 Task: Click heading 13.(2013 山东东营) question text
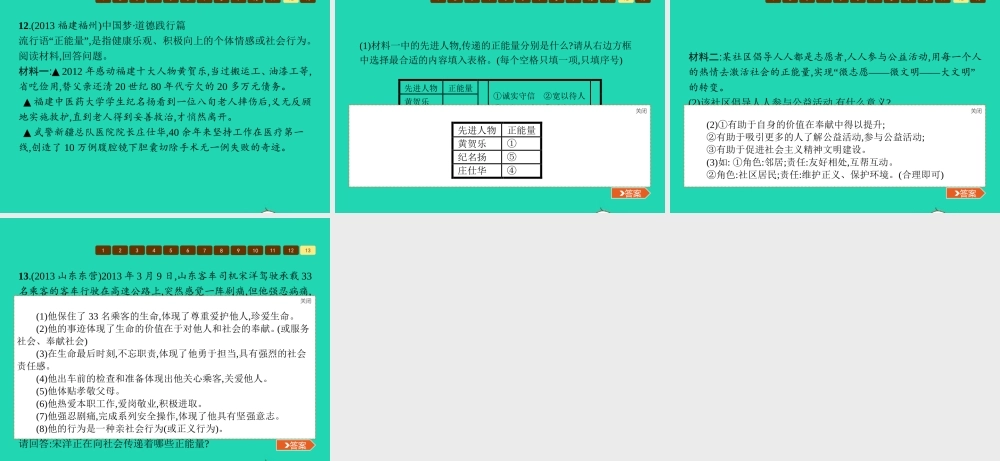tap(165, 284)
